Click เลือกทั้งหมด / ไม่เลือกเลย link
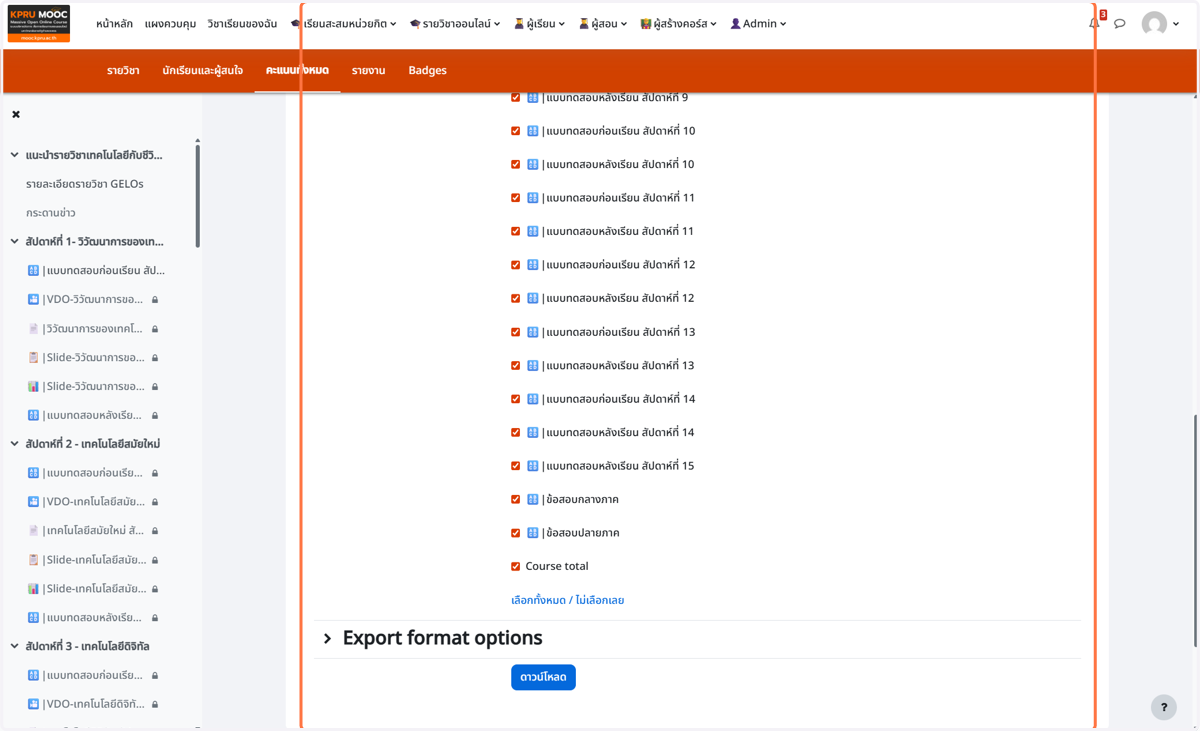This screenshot has width=1200, height=731. coord(567,600)
